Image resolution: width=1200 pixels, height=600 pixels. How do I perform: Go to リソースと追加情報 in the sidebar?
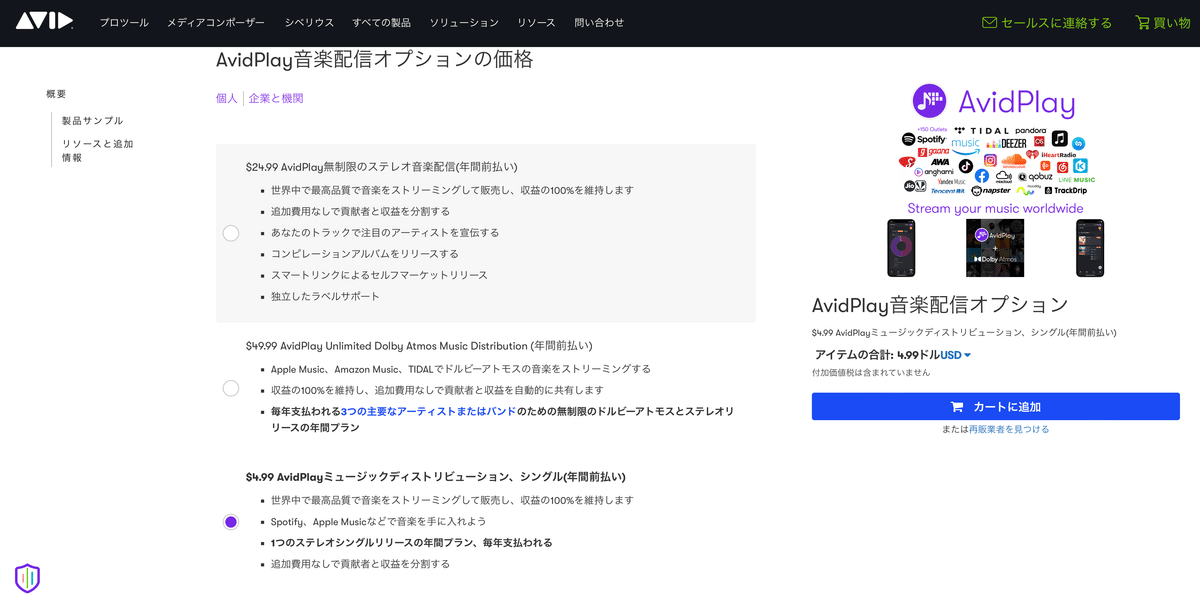pos(97,150)
